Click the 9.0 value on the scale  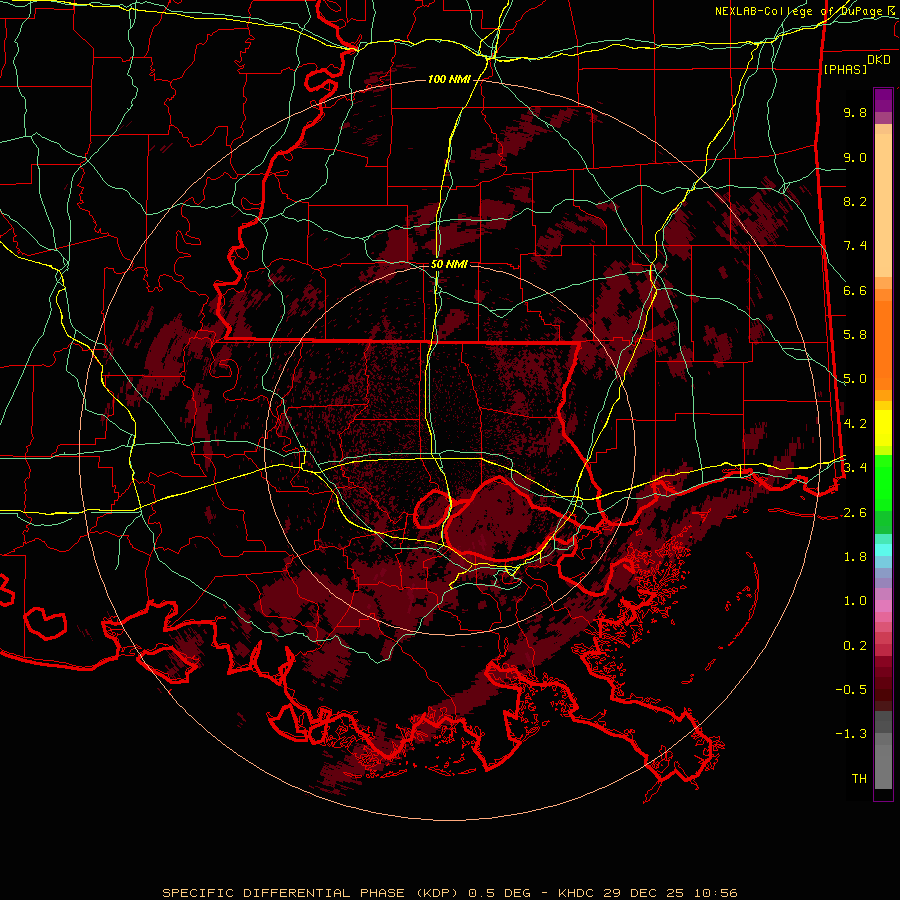click(855, 157)
